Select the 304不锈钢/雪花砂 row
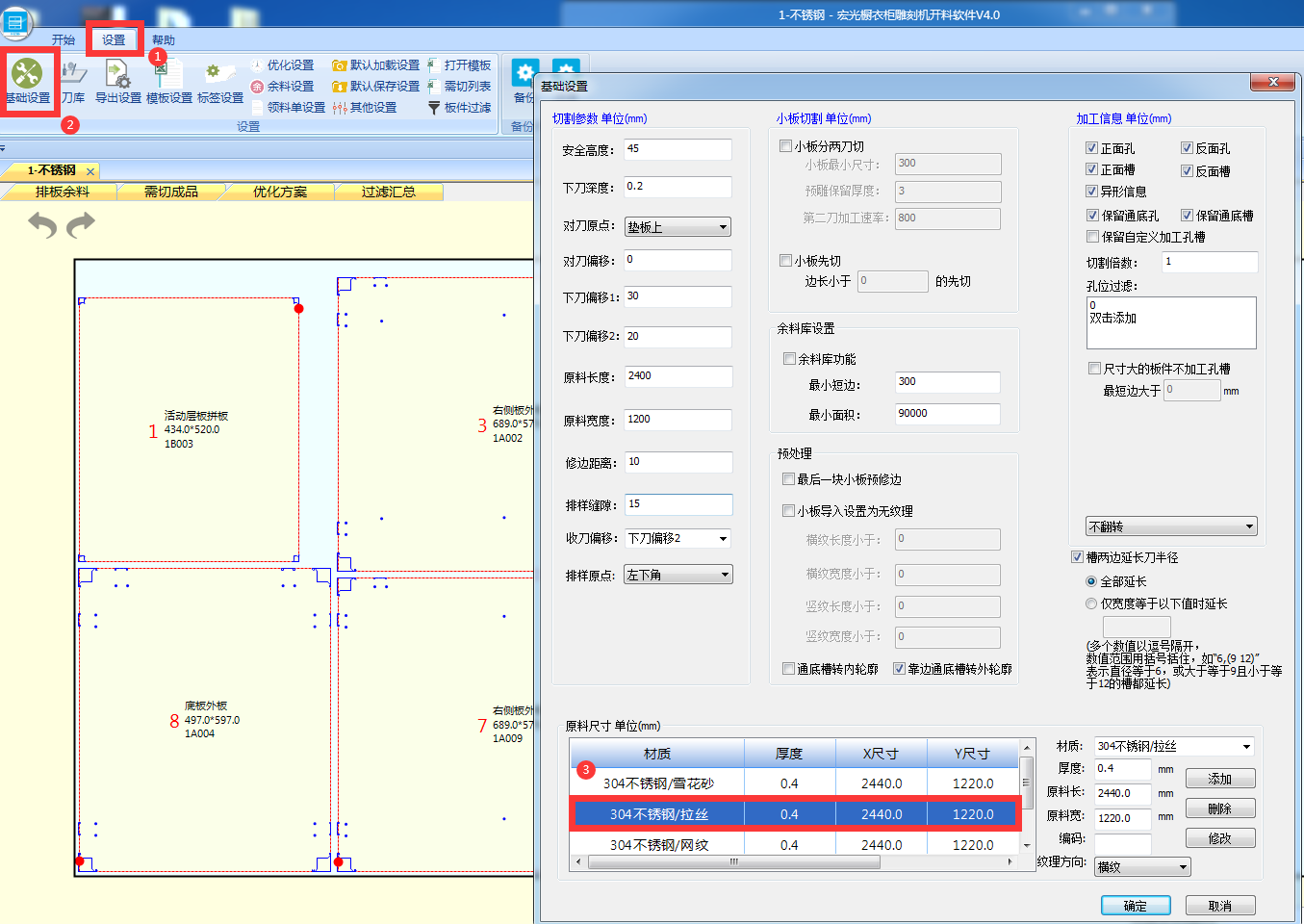Screen dimensions: 1304x924 pyautogui.click(x=794, y=783)
